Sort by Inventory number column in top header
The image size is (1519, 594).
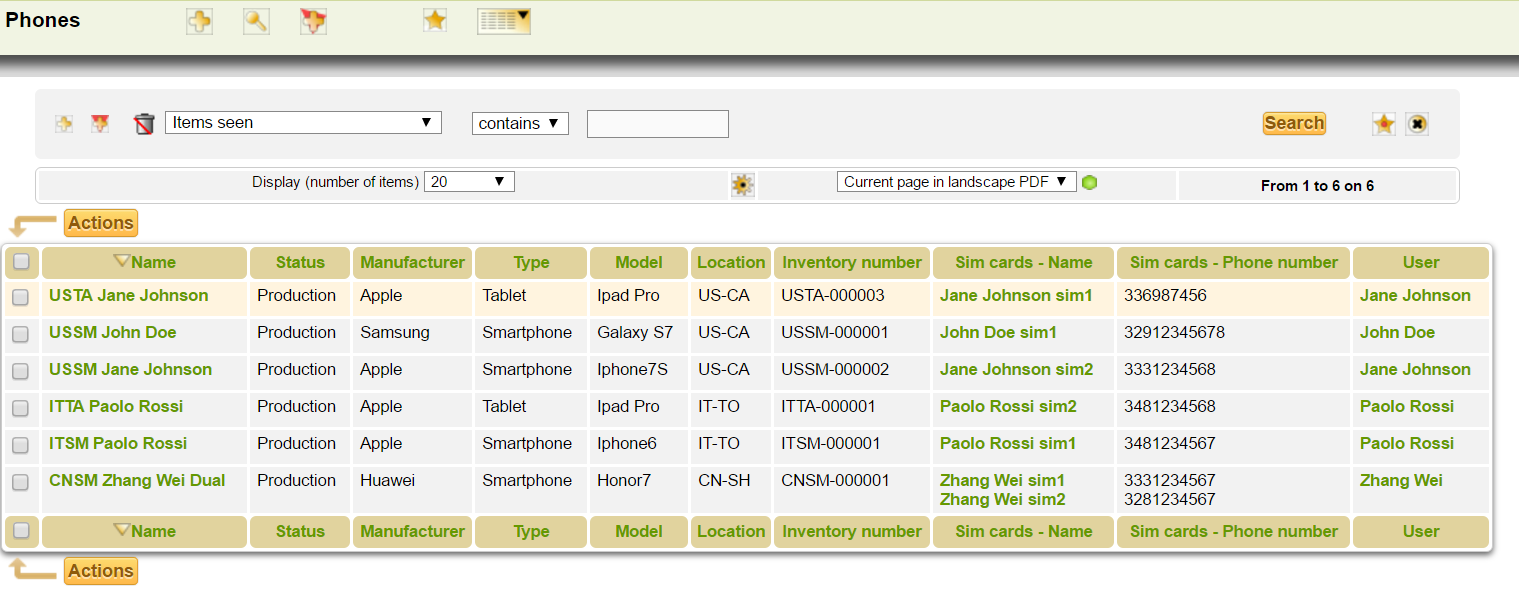(851, 263)
